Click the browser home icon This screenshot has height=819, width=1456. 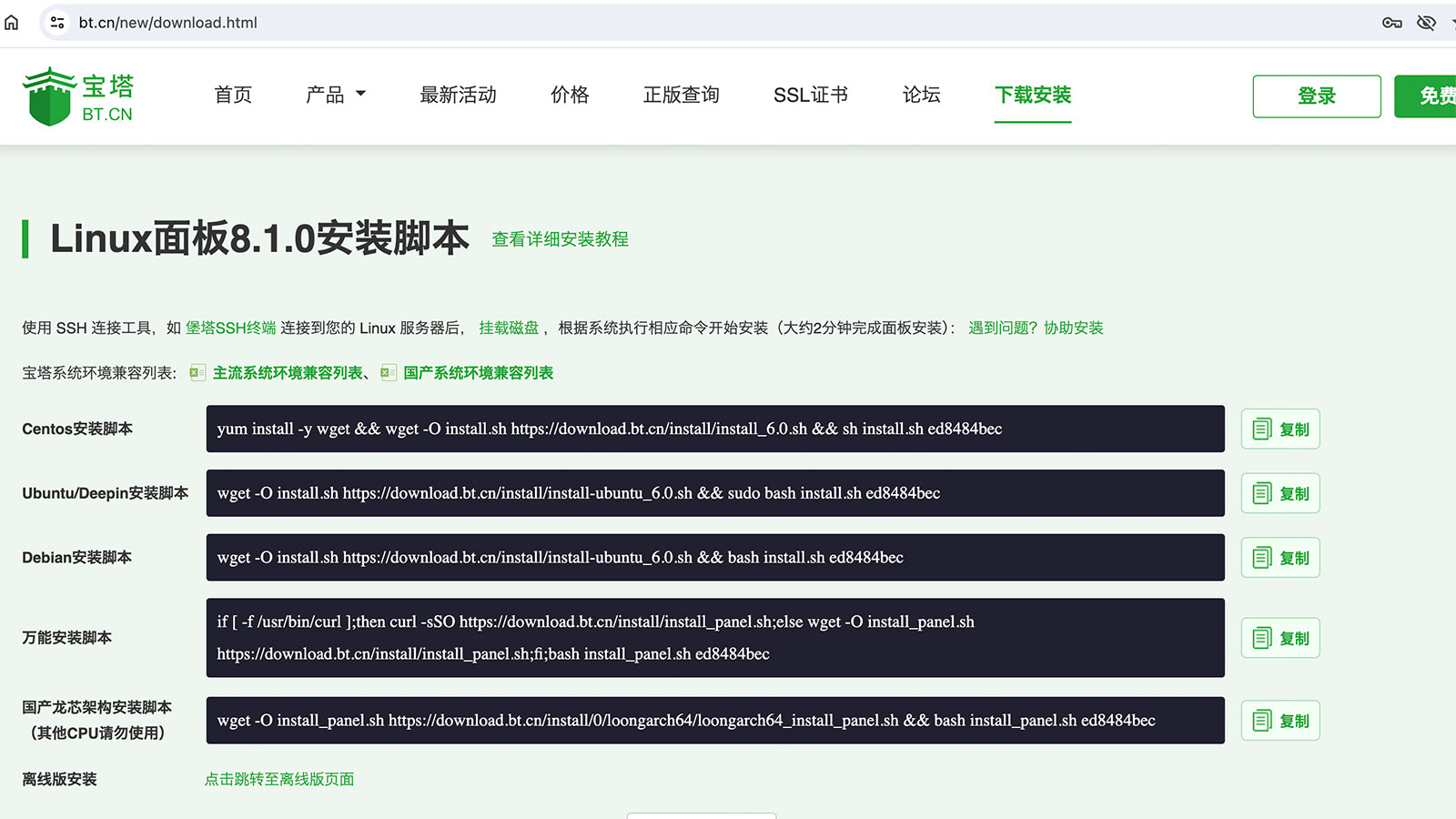click(11, 22)
